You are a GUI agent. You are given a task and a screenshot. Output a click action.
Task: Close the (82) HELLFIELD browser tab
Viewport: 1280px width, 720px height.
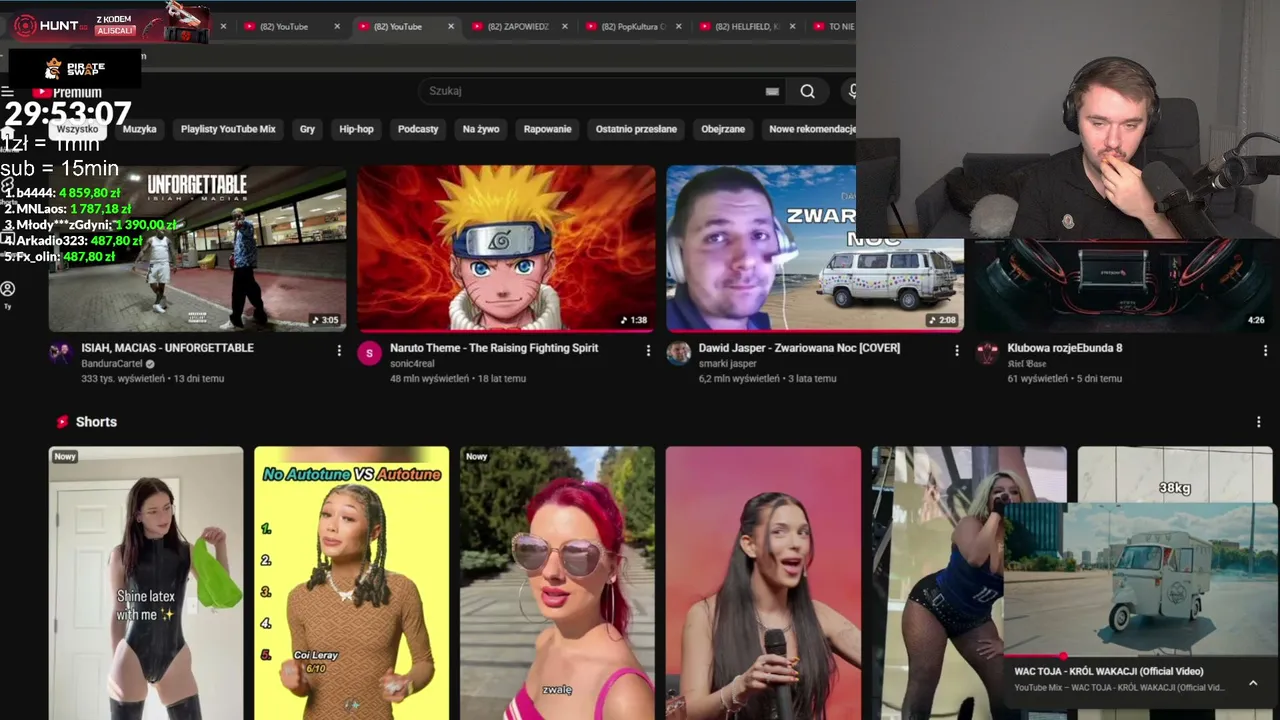tap(793, 26)
